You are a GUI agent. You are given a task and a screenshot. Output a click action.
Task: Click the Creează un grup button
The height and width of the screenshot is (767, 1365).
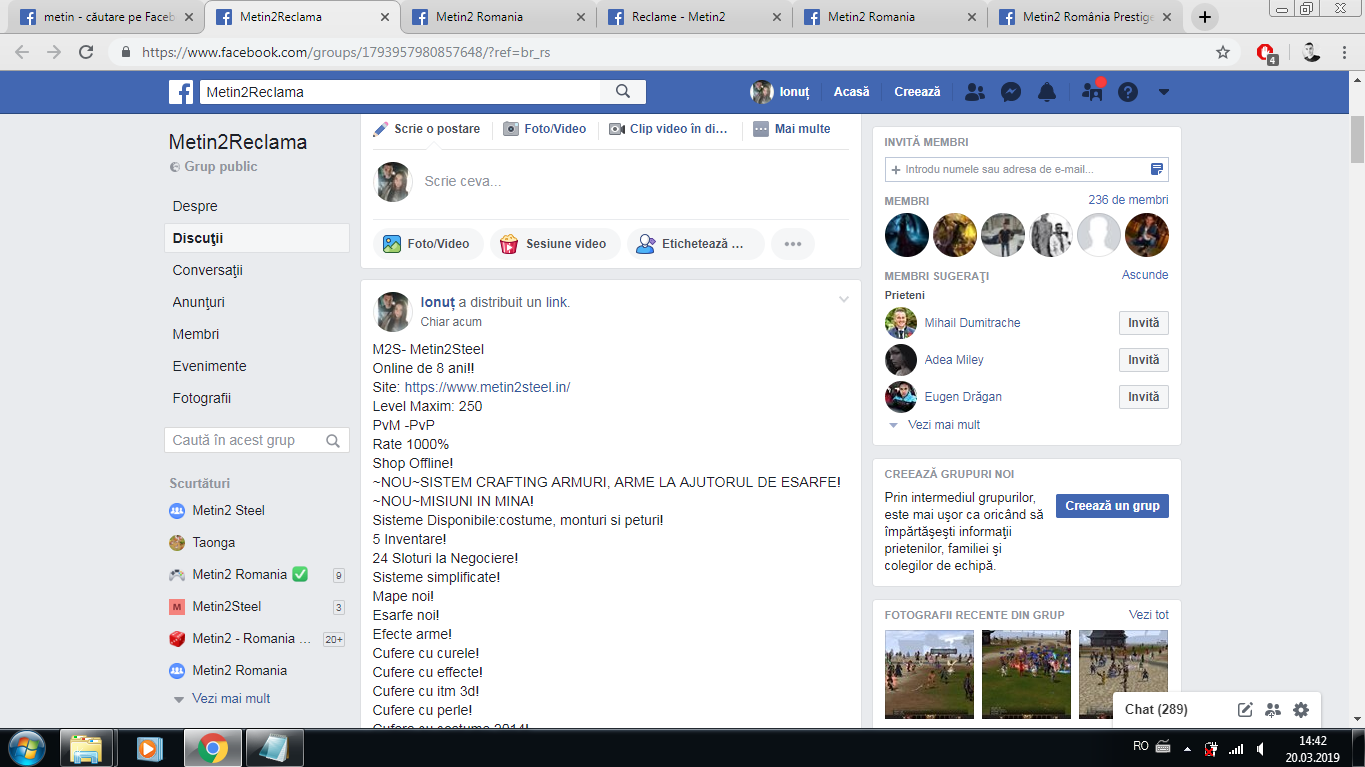click(1112, 506)
